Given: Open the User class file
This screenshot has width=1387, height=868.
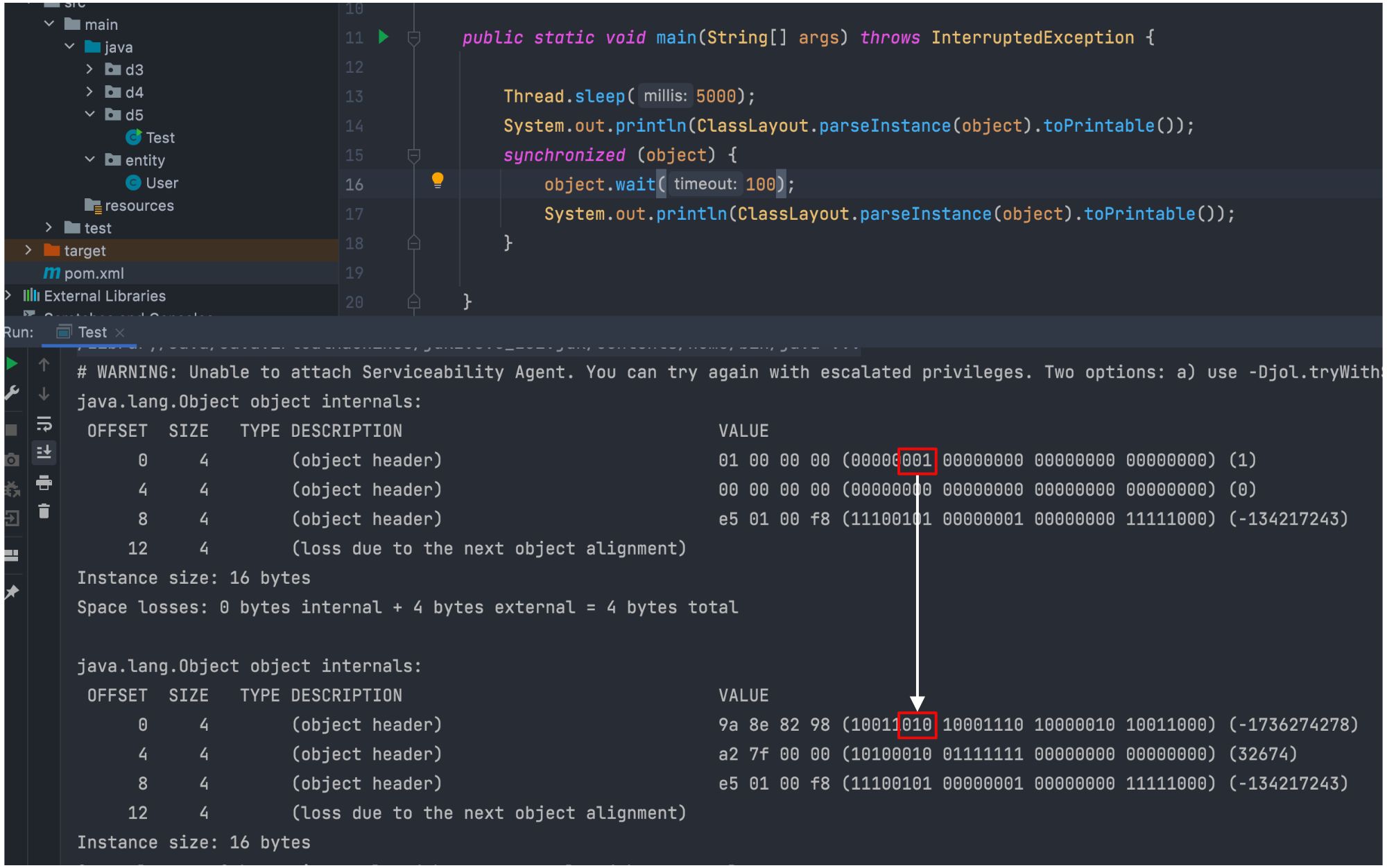Looking at the screenshot, I should coord(162,183).
